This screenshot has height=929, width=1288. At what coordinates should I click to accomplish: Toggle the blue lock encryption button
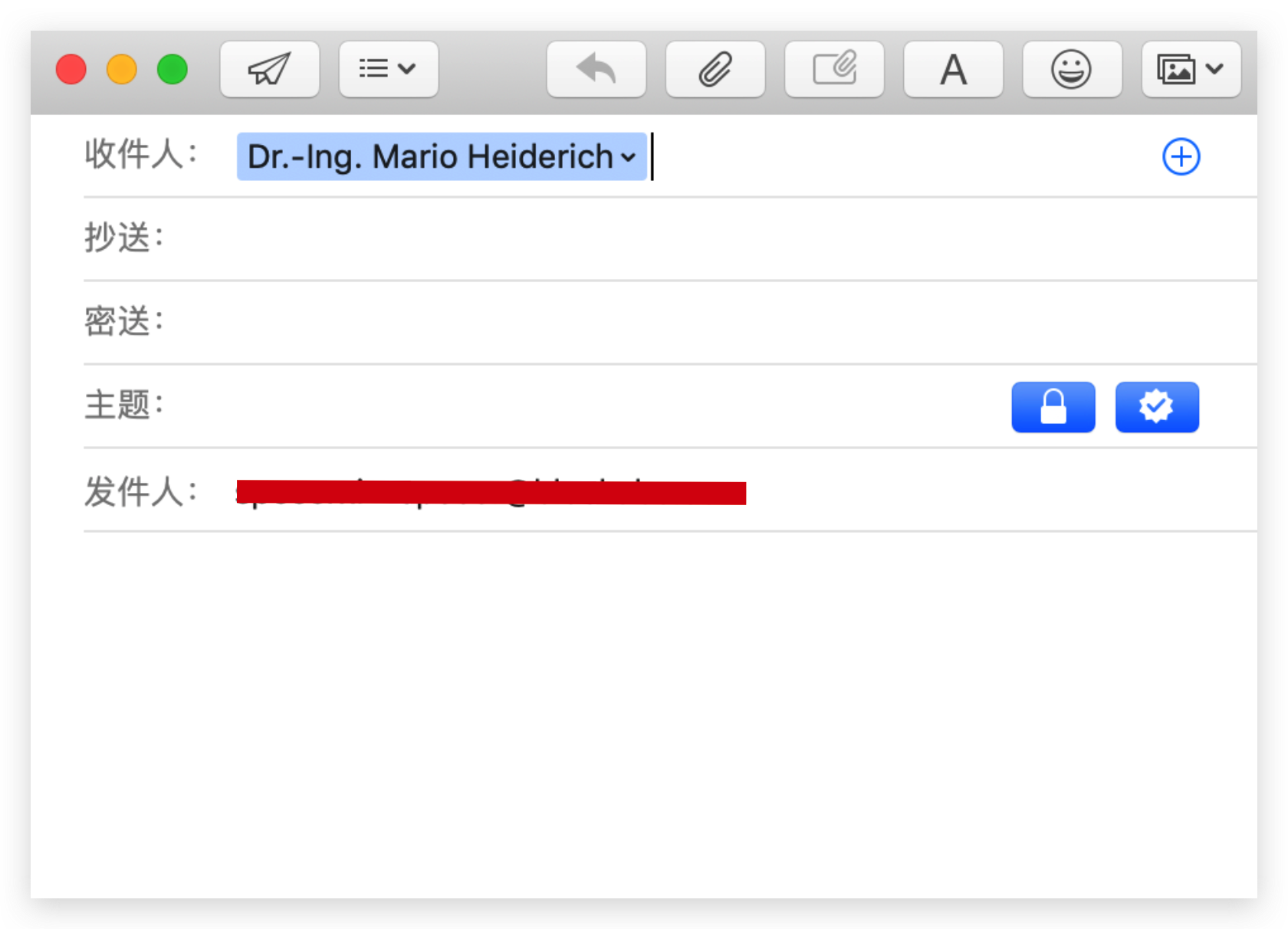[1053, 407]
